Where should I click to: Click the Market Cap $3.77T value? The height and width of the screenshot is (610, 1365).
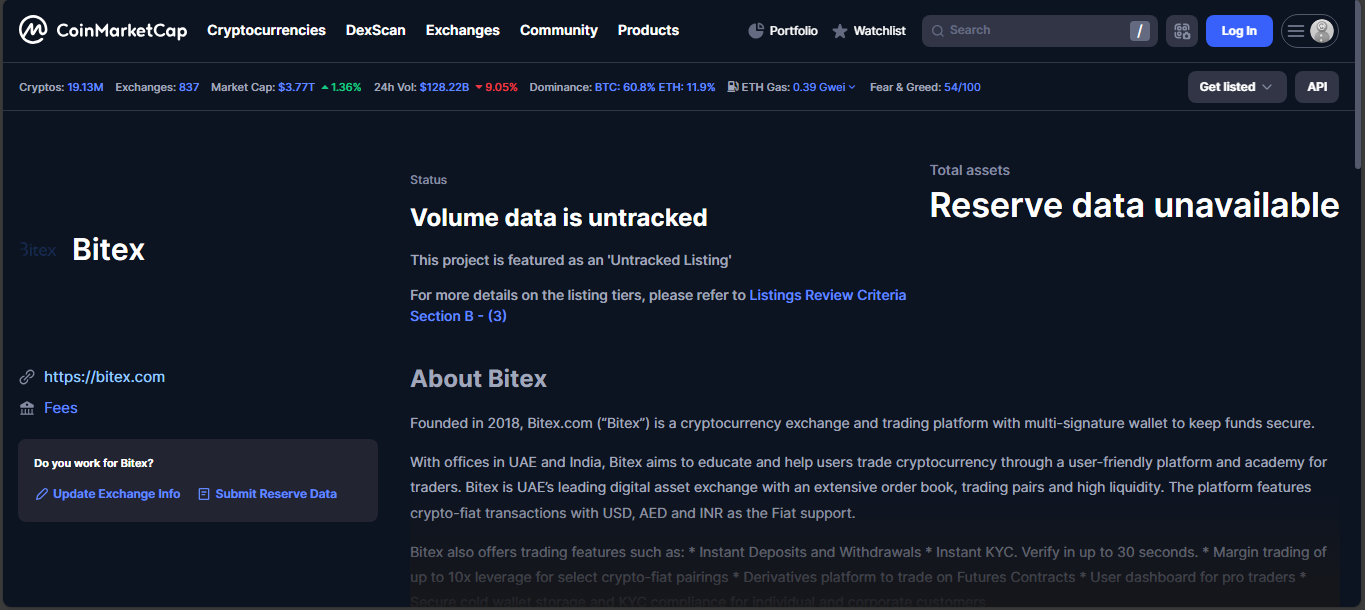296,87
